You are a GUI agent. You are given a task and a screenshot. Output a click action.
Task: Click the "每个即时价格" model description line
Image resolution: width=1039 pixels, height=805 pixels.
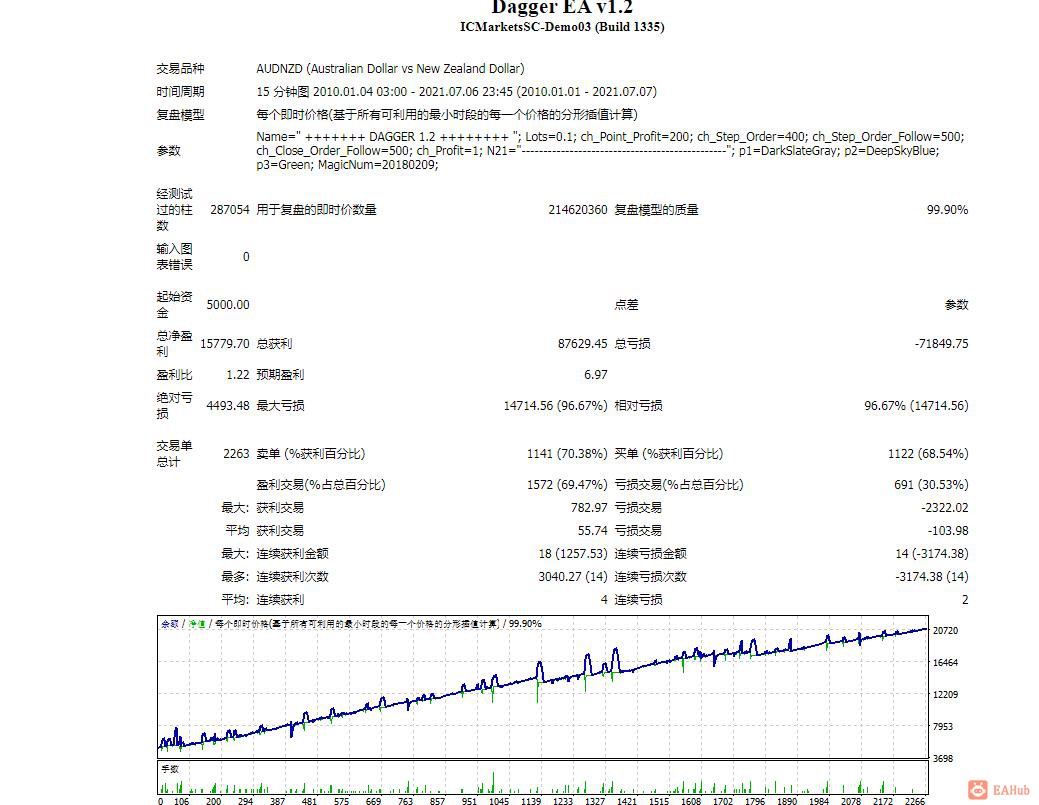pos(447,115)
